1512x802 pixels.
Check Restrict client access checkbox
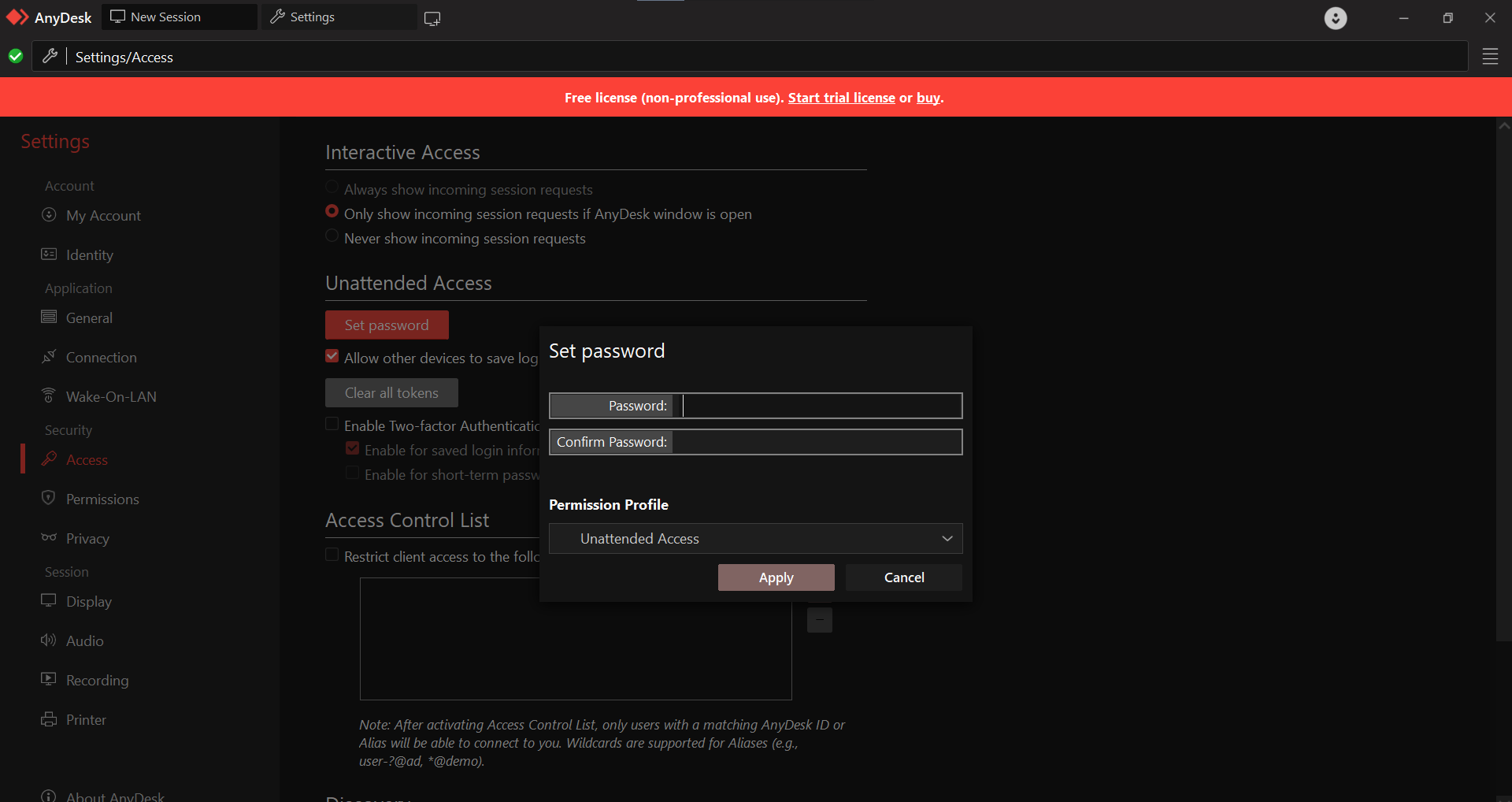pyautogui.click(x=332, y=555)
